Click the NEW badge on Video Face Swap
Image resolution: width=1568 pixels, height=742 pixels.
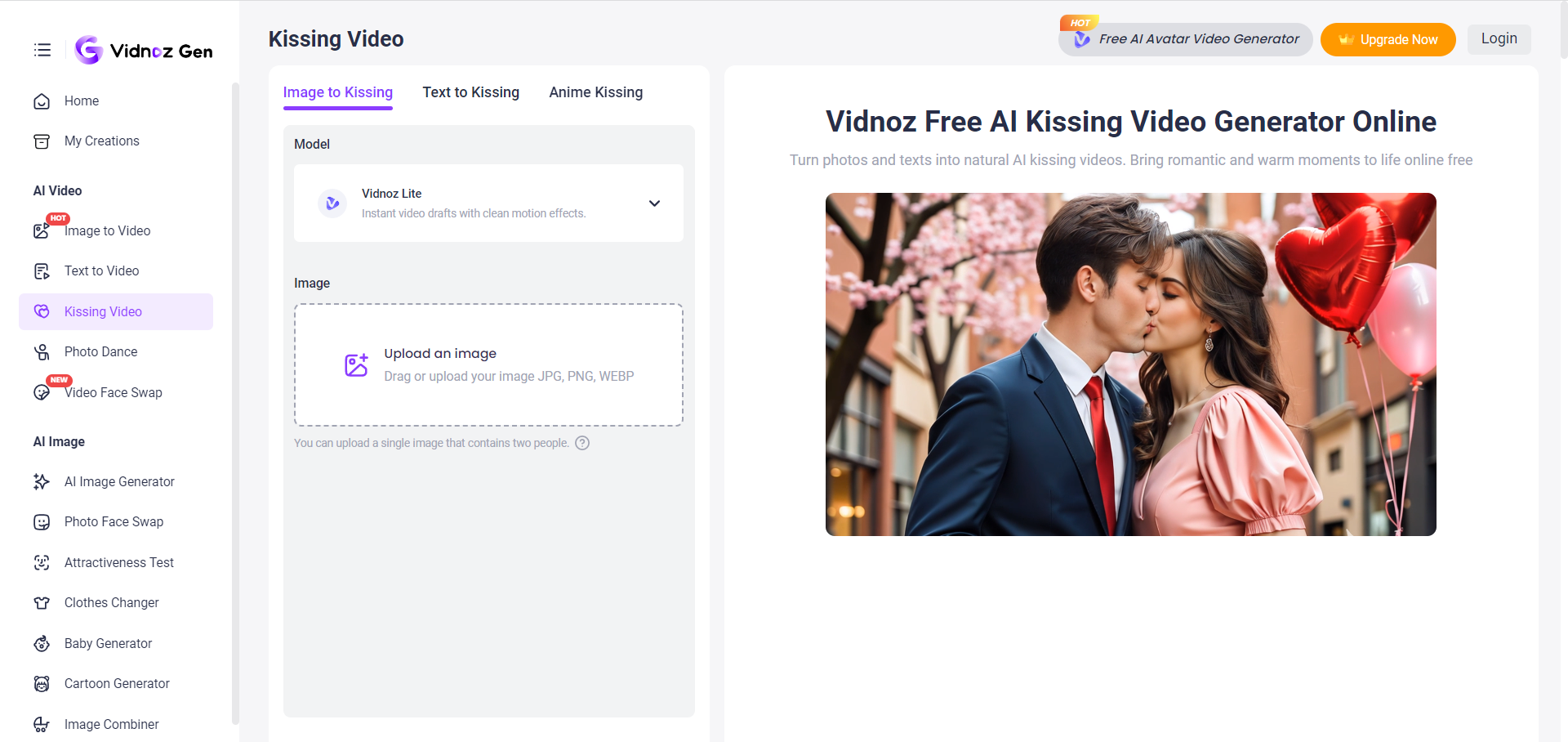[x=59, y=380]
